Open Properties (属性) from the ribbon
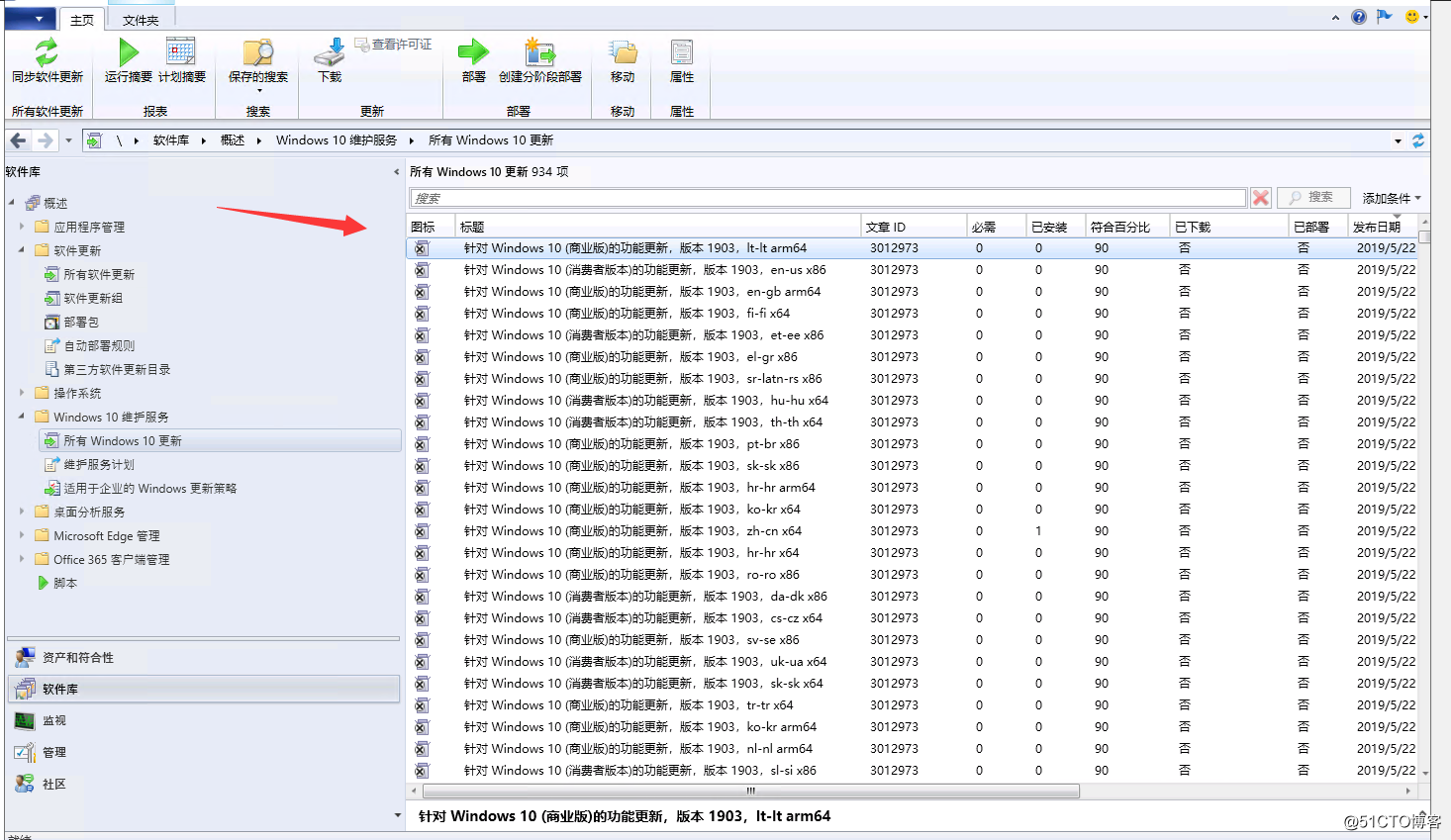The height and width of the screenshot is (840, 1451). 682,60
